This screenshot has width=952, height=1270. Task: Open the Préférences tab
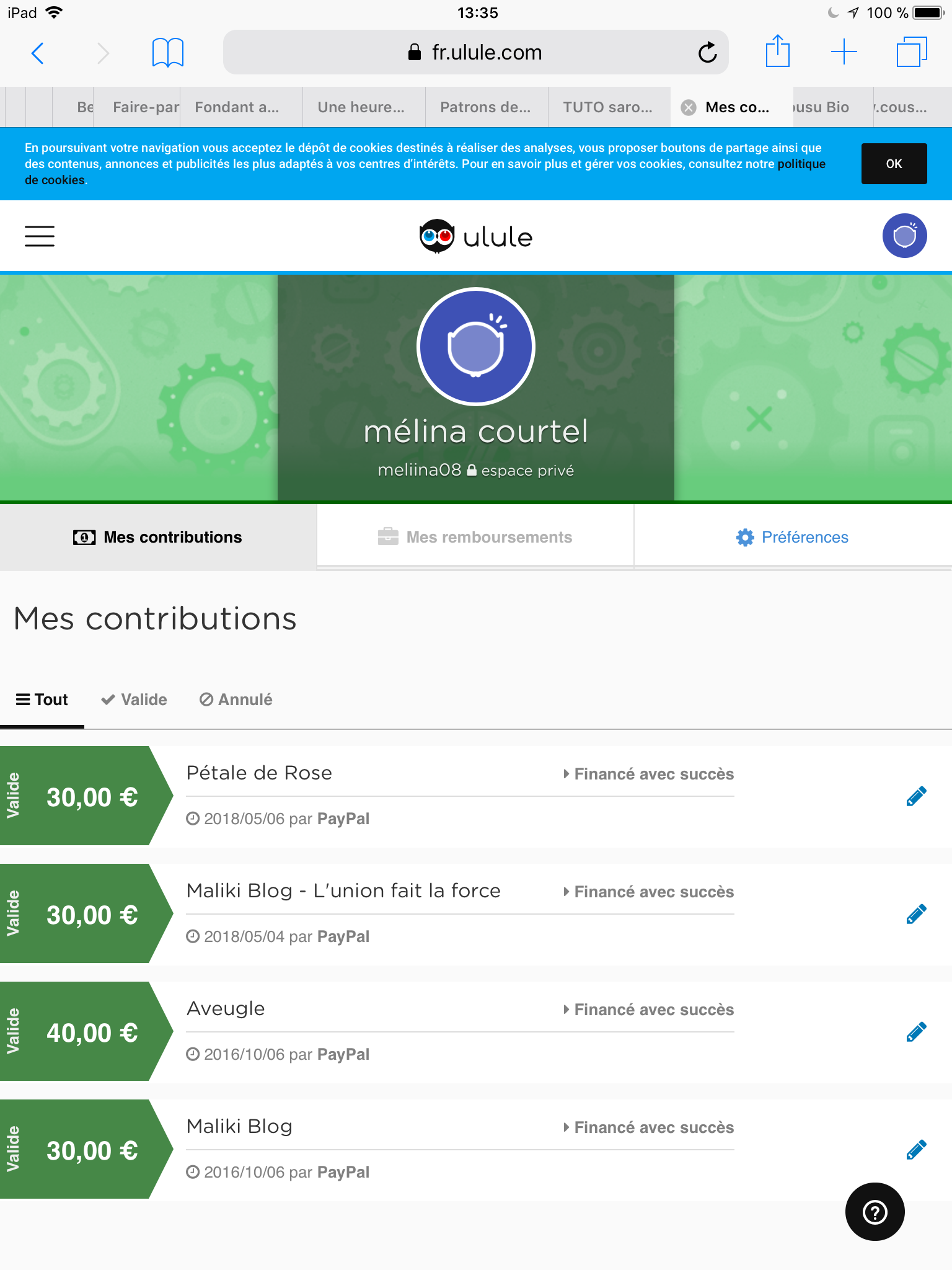tap(793, 537)
